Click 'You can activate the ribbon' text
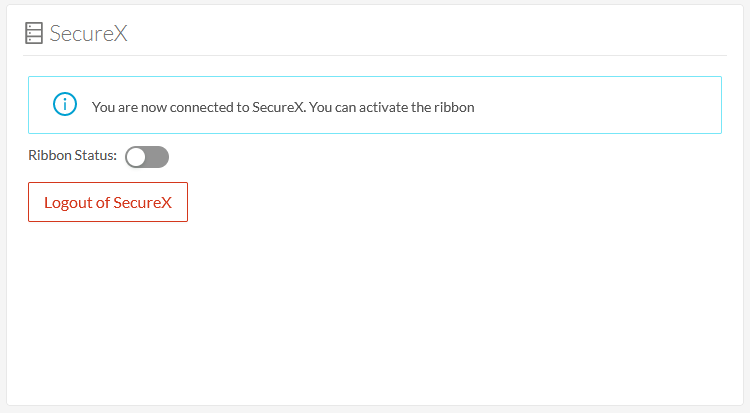 [x=392, y=107]
